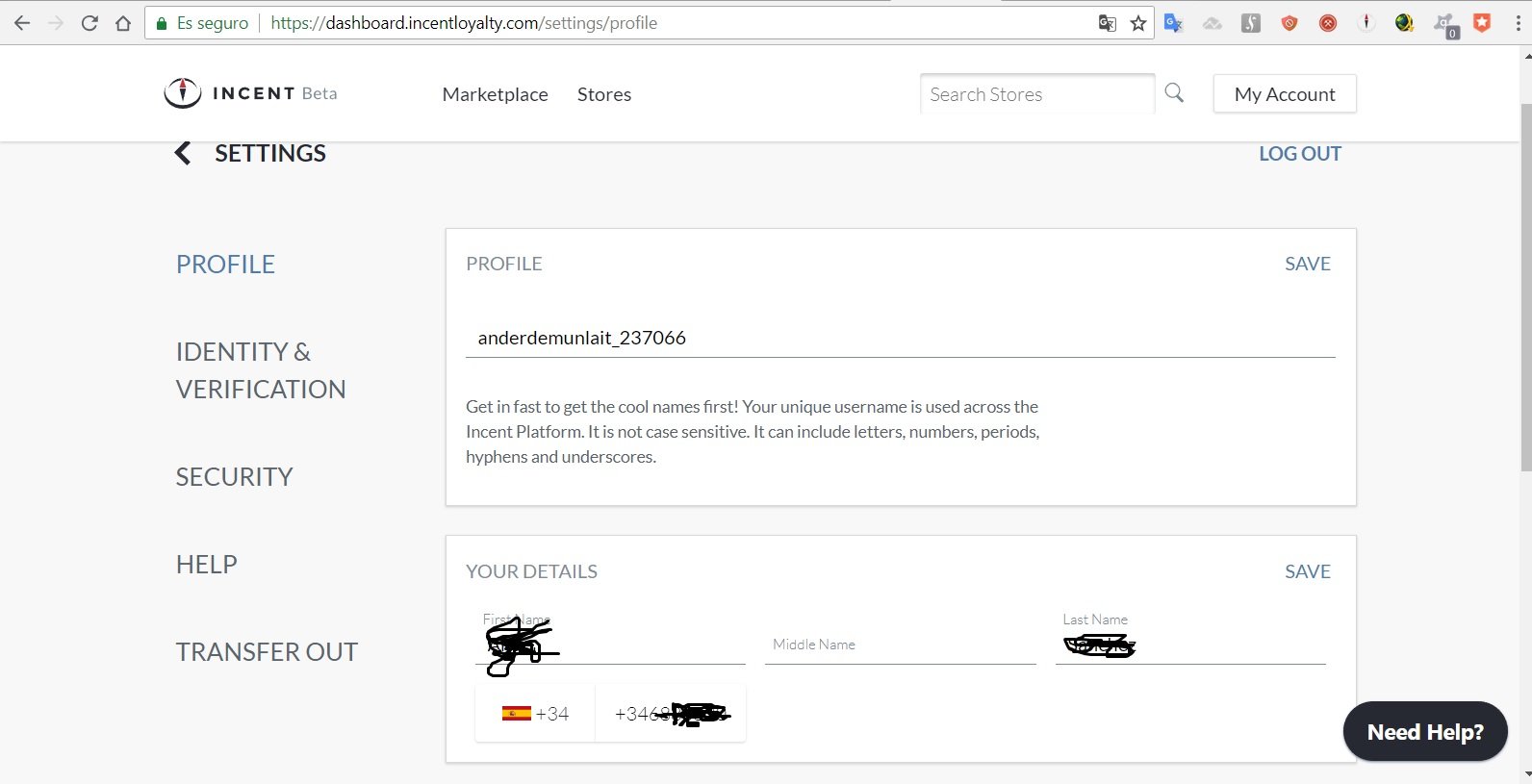This screenshot has width=1532, height=784.
Task: Open the browser home page icon
Action: pyautogui.click(x=123, y=23)
